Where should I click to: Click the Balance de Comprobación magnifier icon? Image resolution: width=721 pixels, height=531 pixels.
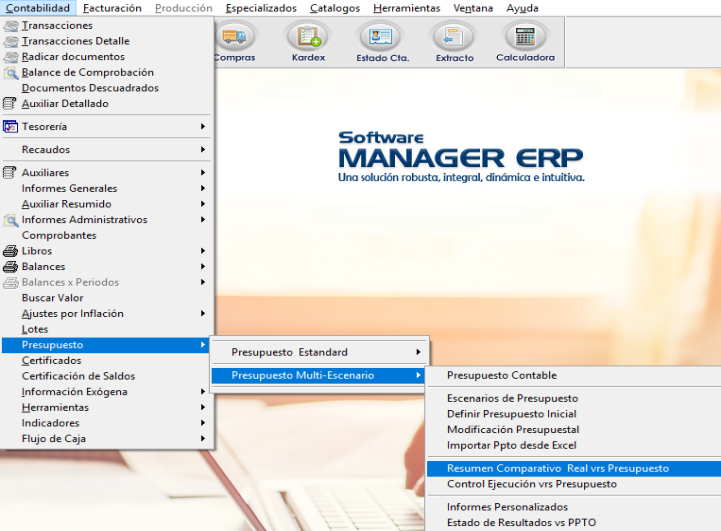click(11, 73)
